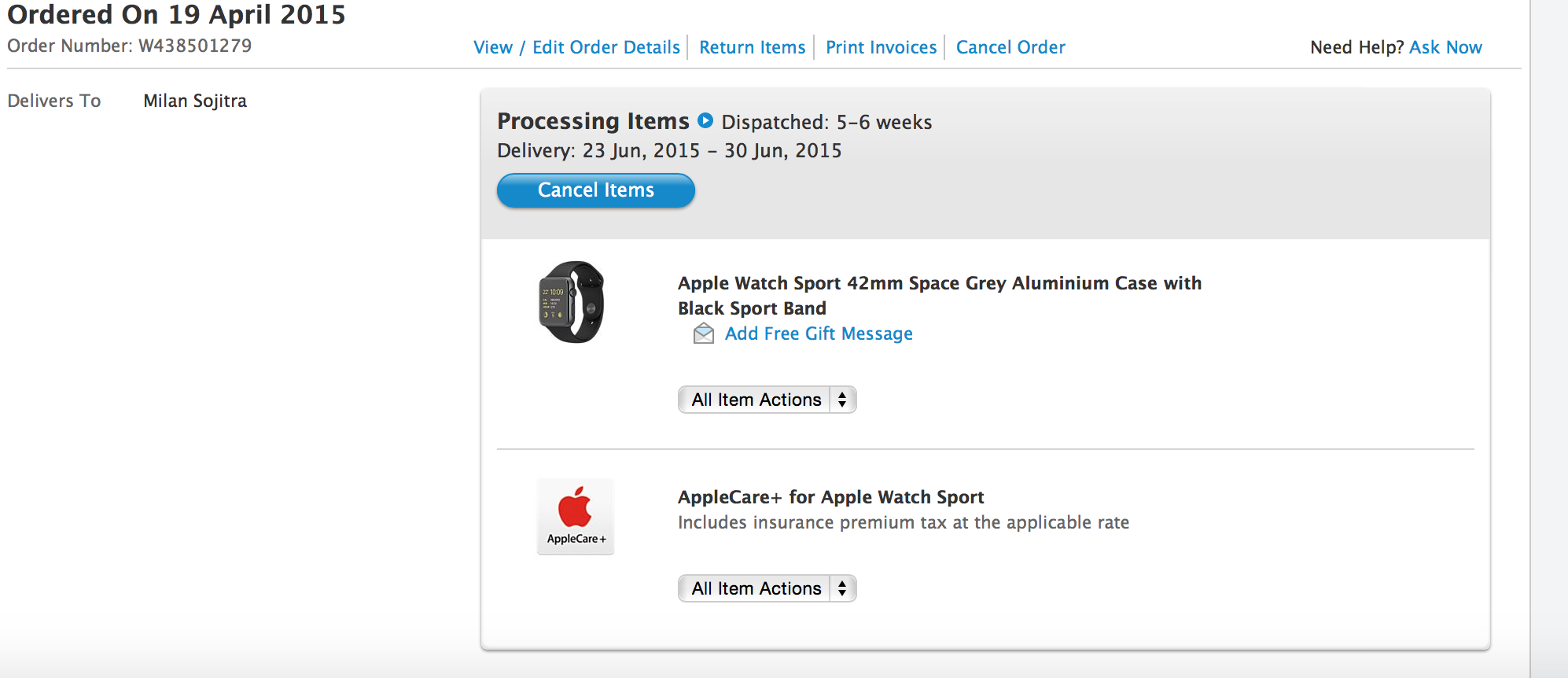
Task: Click Ask Now for help
Action: click(x=1445, y=47)
